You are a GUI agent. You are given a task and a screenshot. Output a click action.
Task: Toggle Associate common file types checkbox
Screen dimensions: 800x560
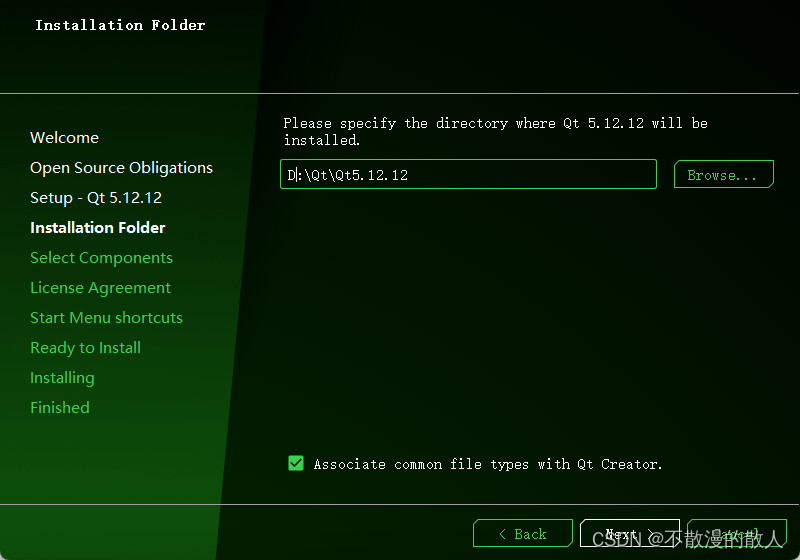(296, 463)
